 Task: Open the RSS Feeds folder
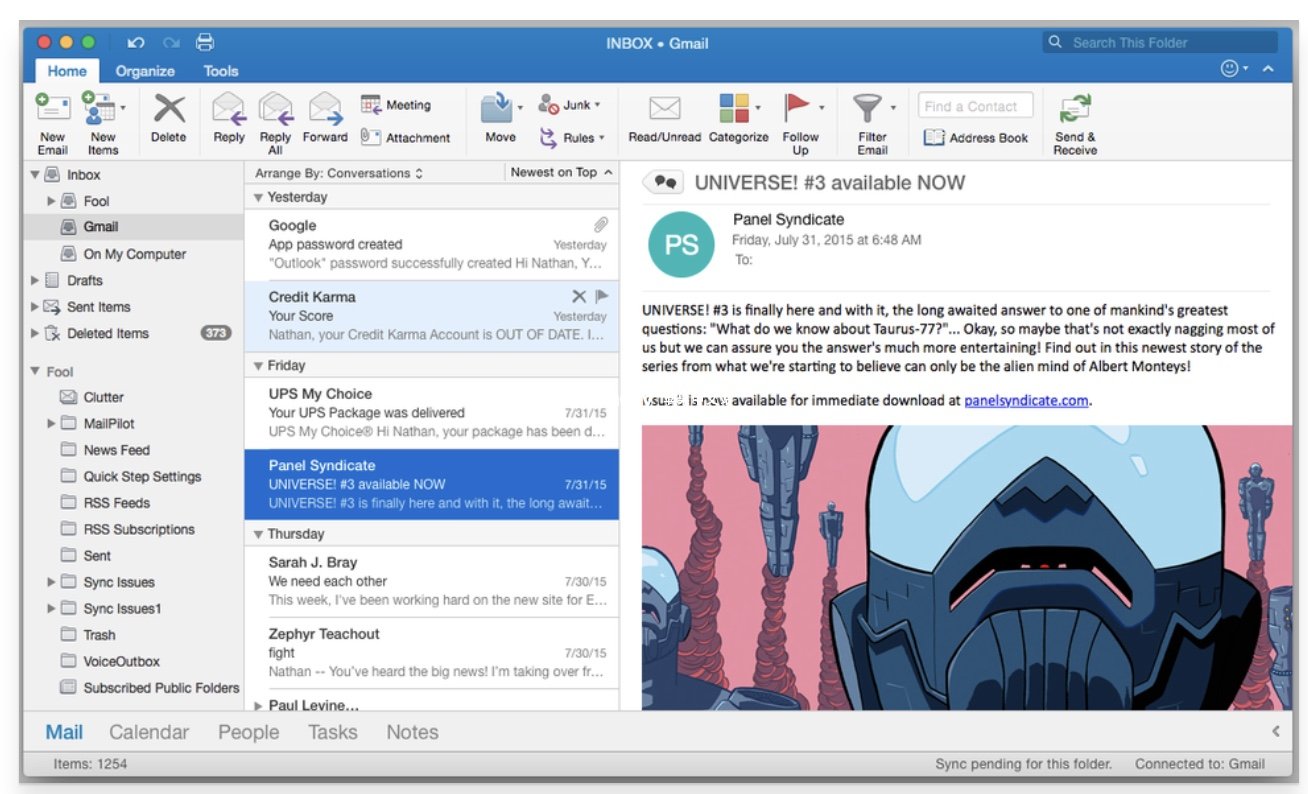[133, 503]
